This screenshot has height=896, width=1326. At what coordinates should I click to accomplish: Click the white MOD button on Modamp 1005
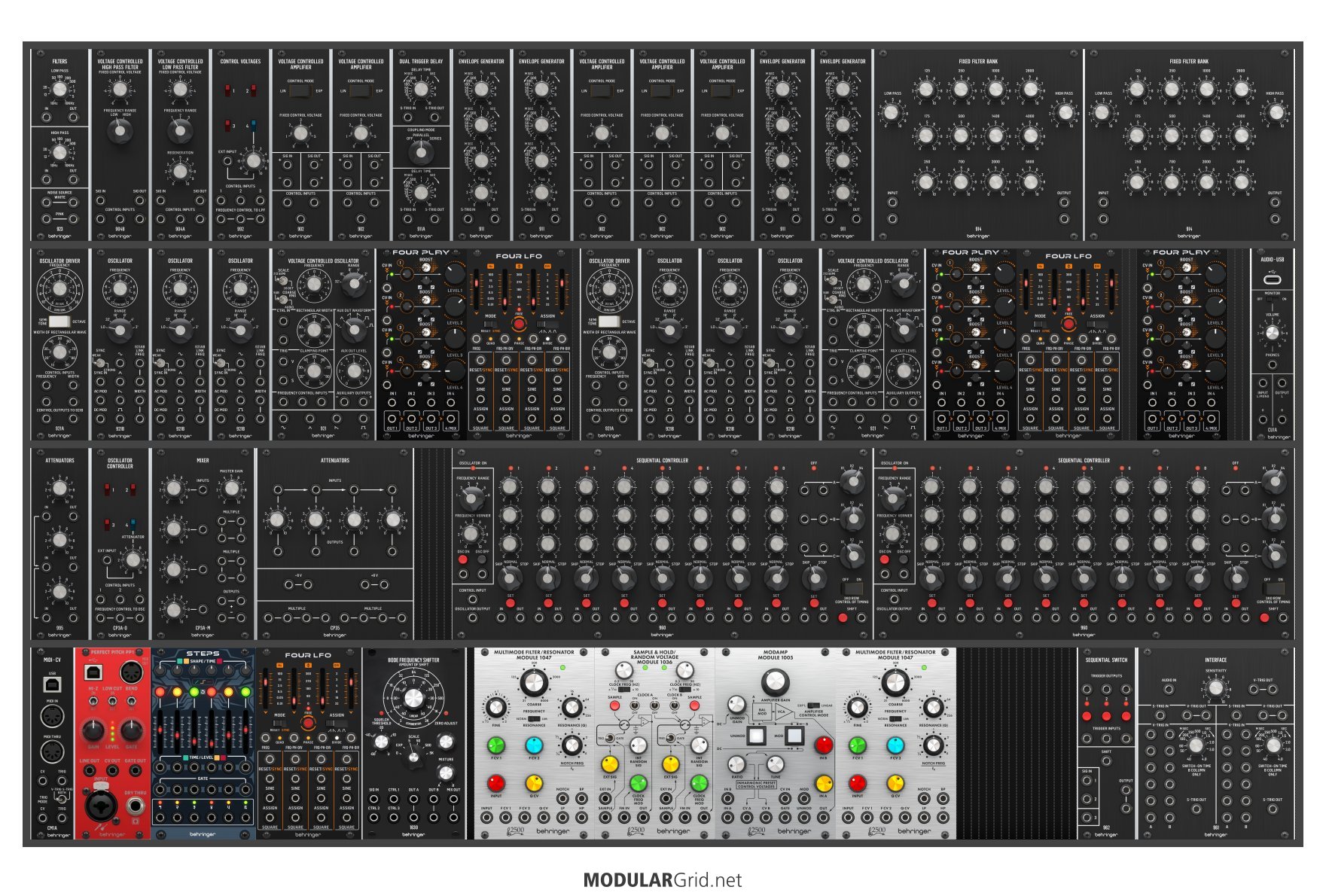(x=794, y=736)
